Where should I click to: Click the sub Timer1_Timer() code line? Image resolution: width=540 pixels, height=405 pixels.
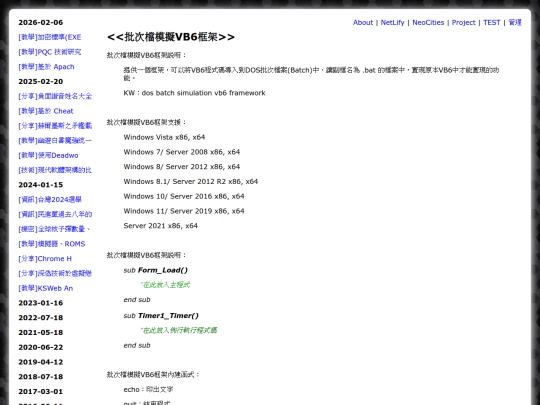[x=161, y=316]
